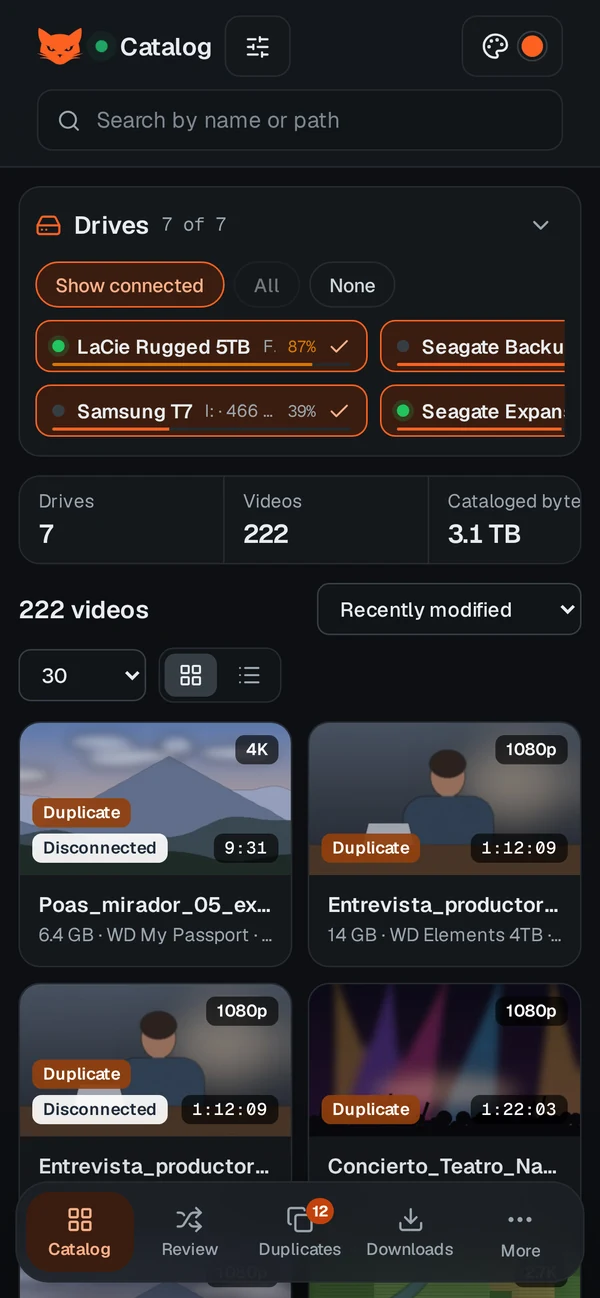
Task: Select the None drives filter
Action: click(x=352, y=286)
